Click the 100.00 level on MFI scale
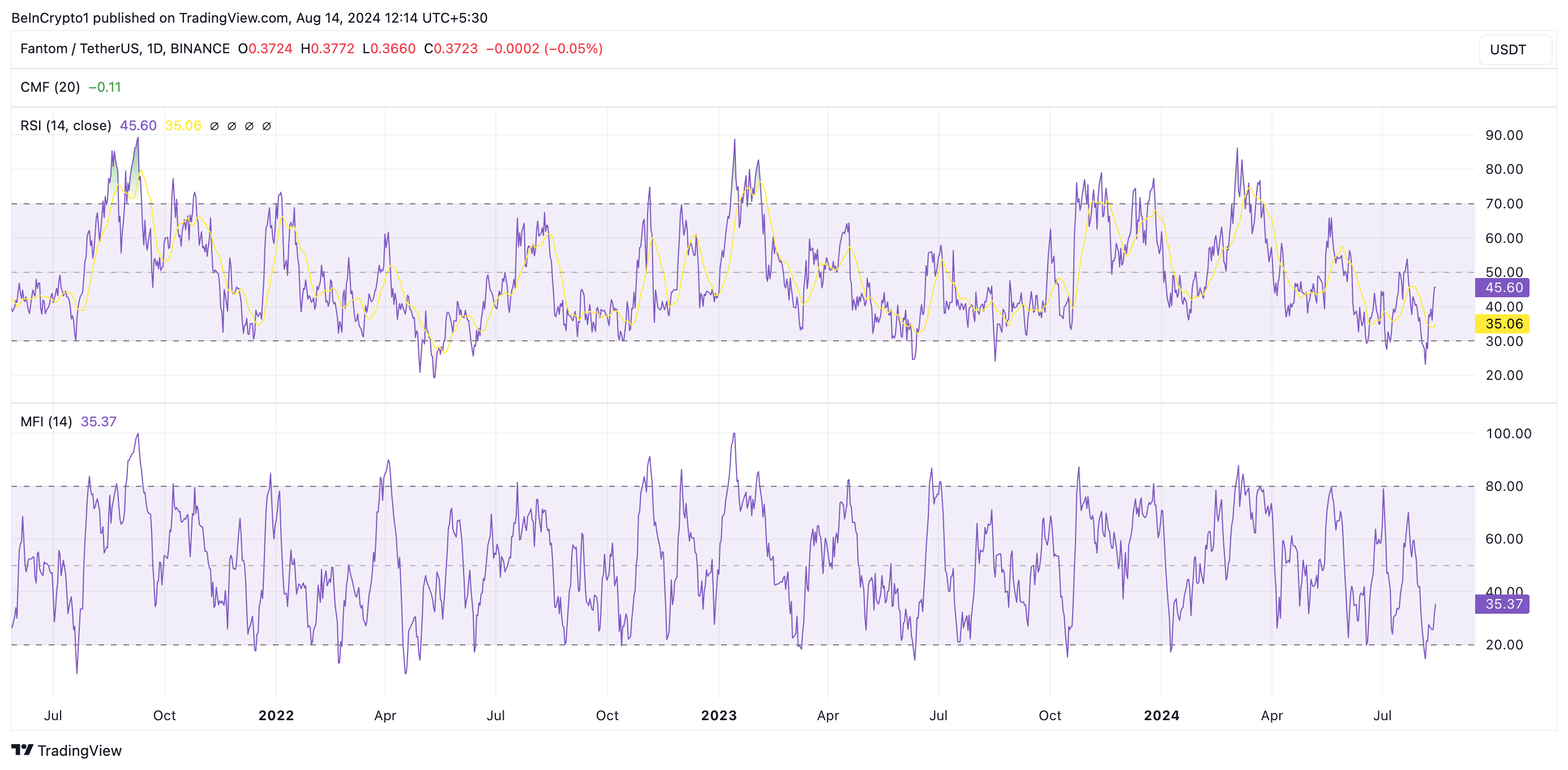The image size is (1568, 770). (x=1508, y=433)
